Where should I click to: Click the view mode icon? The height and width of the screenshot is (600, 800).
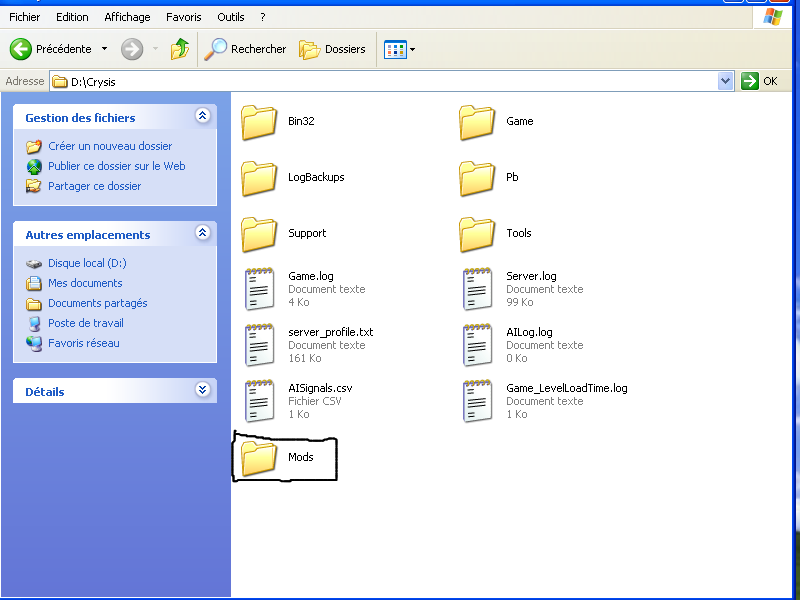coord(395,49)
